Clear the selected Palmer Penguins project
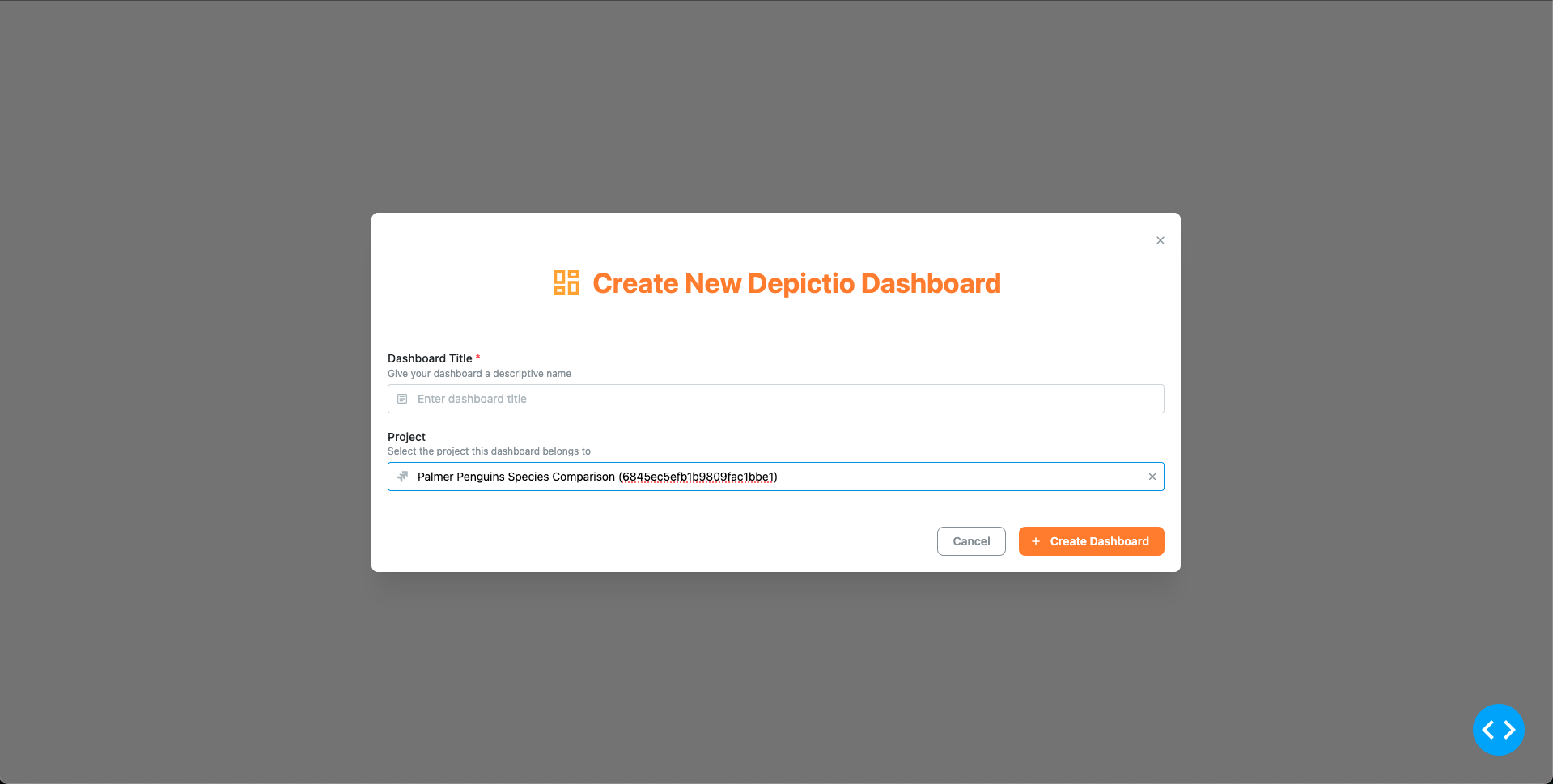Viewport: 1553px width, 784px height. click(x=1152, y=477)
